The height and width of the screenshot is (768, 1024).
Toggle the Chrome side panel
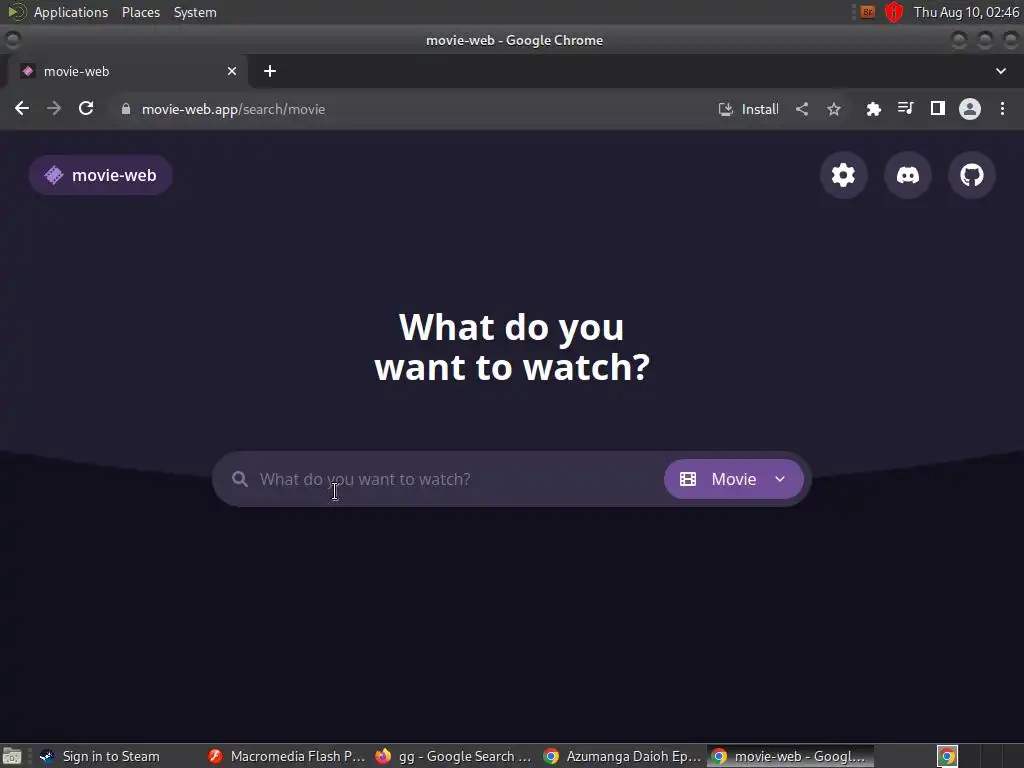pos(938,108)
